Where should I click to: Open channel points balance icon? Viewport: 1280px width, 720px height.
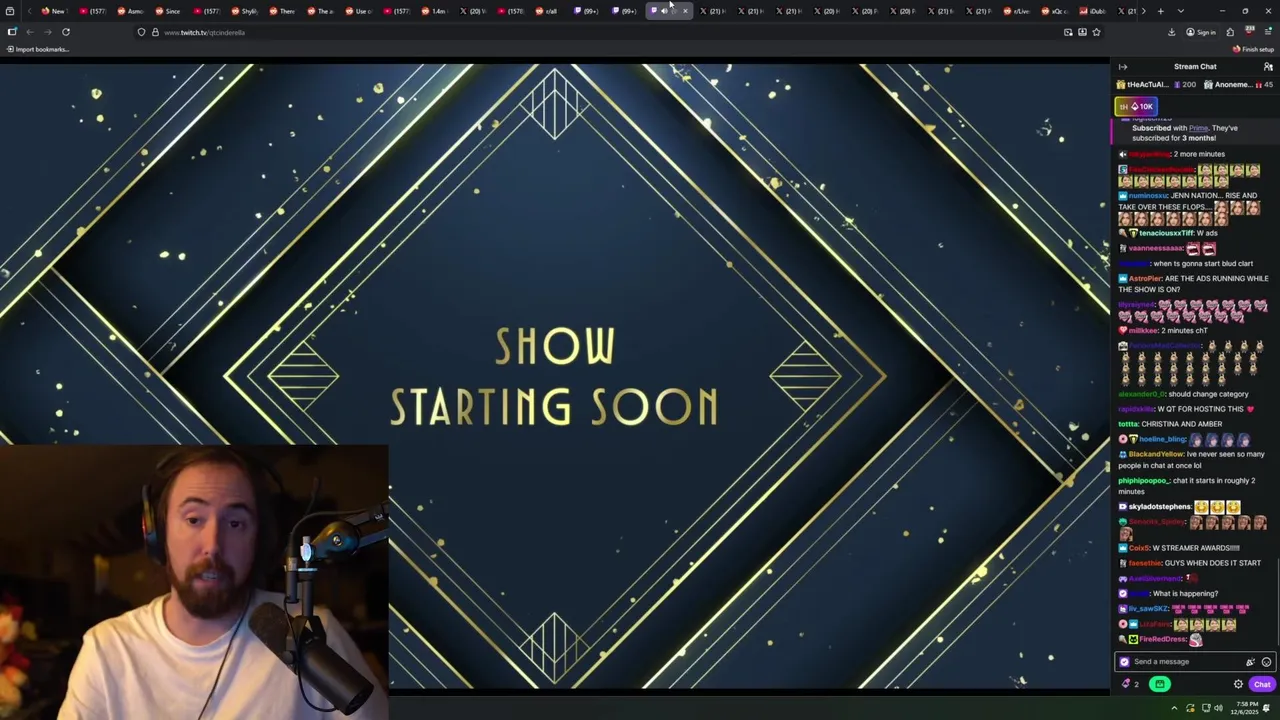(x=1129, y=684)
